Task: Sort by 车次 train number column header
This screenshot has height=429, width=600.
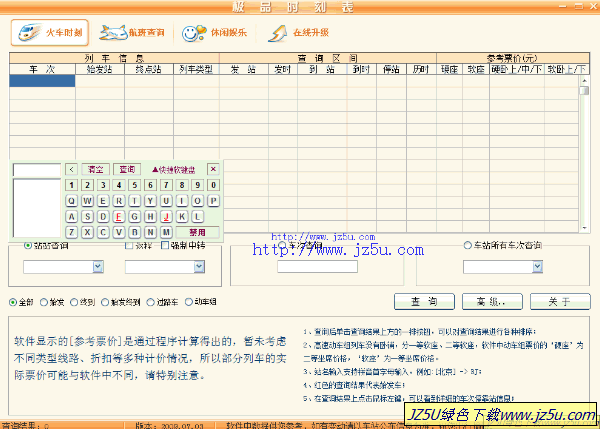Action: pos(42,69)
